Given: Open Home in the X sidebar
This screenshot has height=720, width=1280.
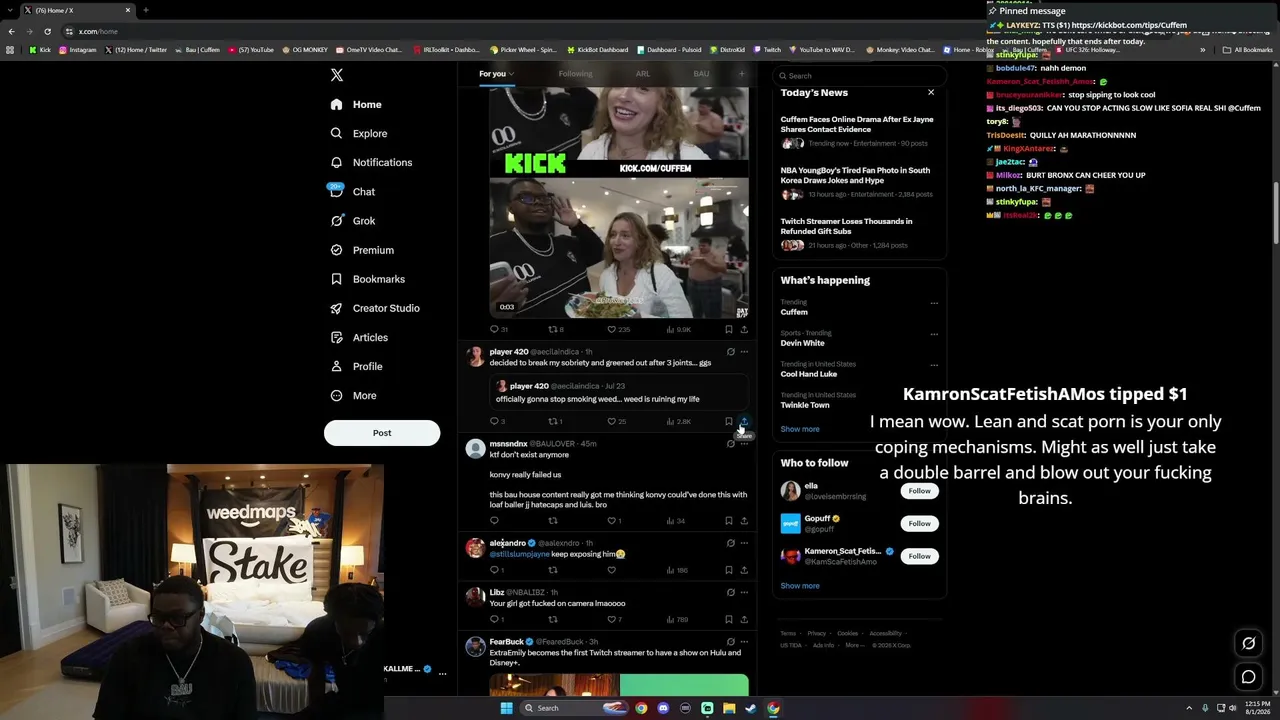Looking at the screenshot, I should [x=357, y=104].
